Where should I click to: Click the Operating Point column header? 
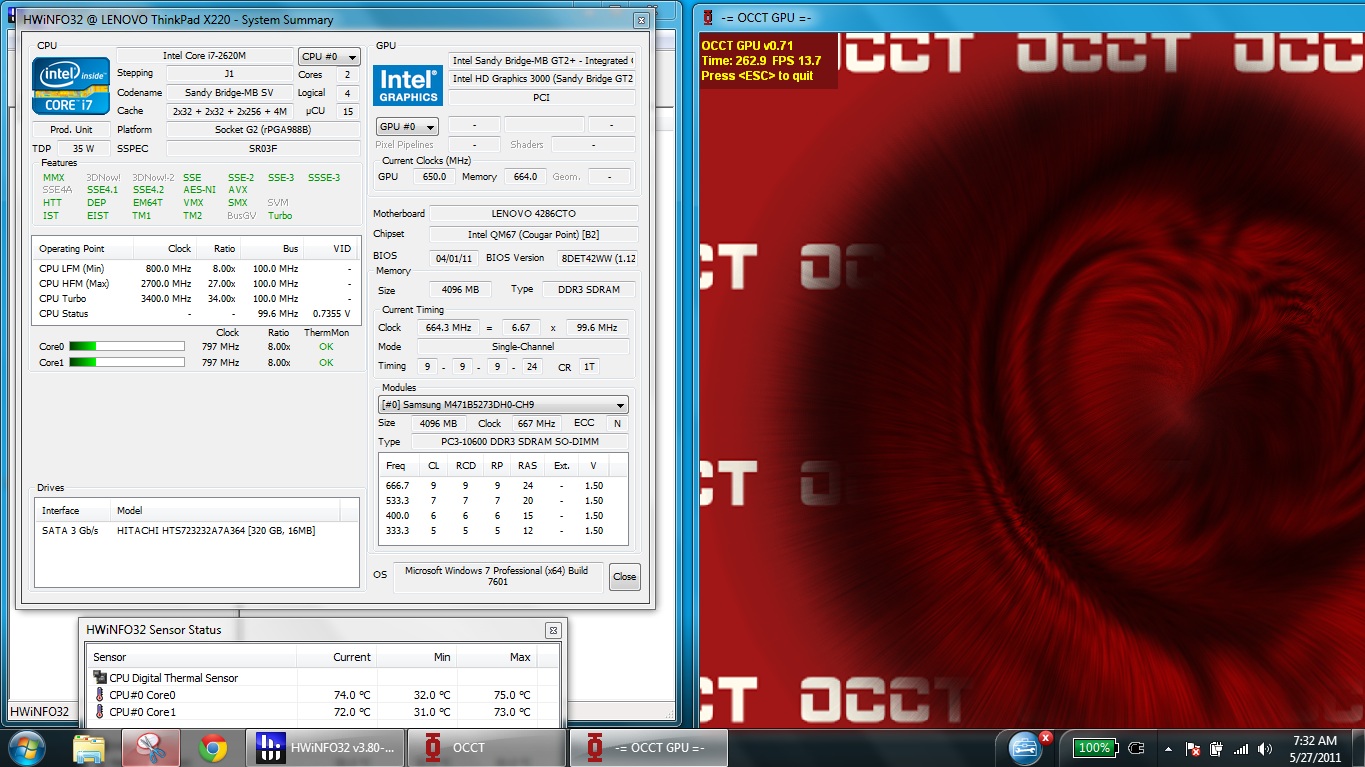[x=83, y=249]
